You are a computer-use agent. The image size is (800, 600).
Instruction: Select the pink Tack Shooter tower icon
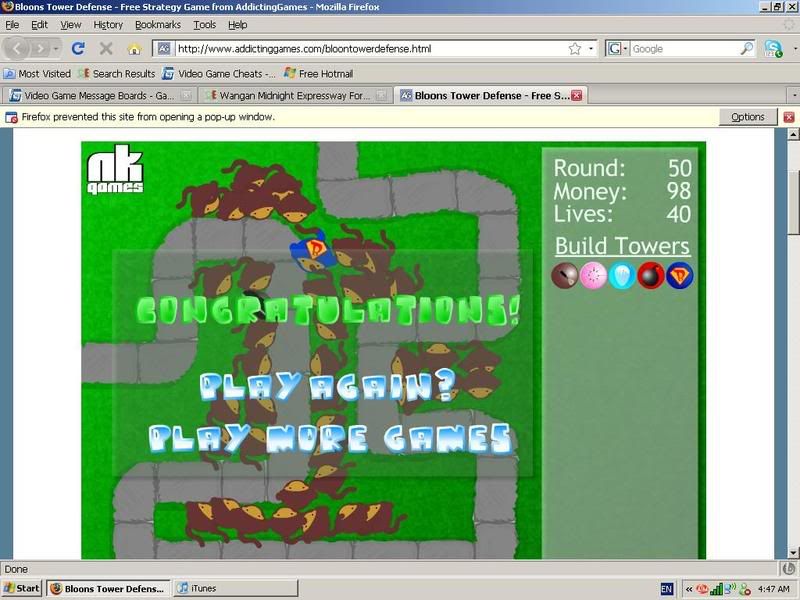[593, 276]
